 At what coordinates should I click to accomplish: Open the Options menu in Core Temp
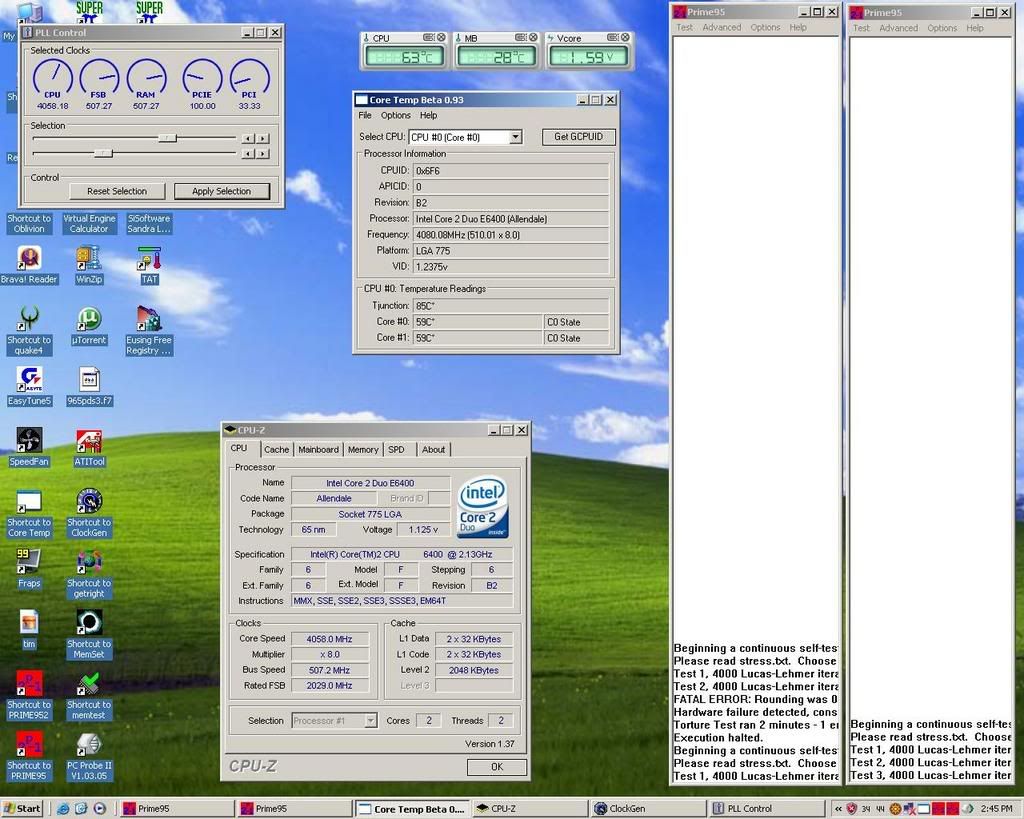coord(395,115)
